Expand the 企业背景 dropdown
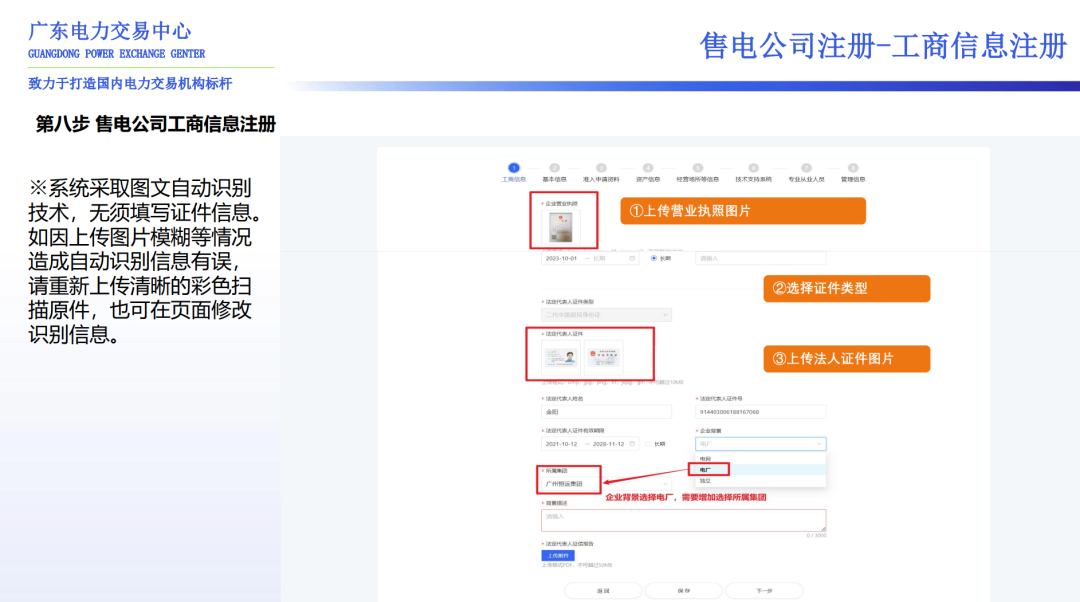1080x602 pixels. coord(760,444)
